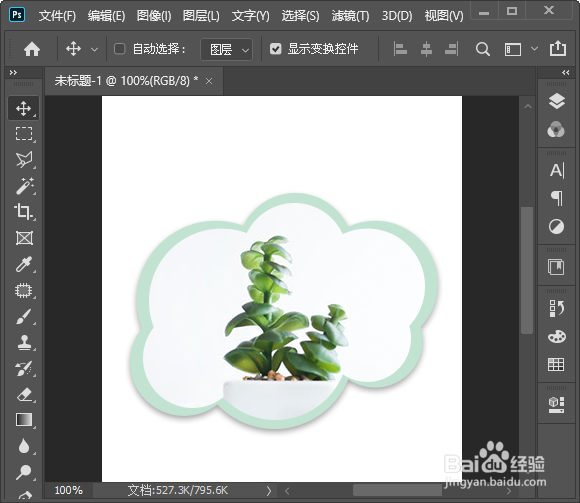Image resolution: width=580 pixels, height=503 pixels.
Task: Click the horizontal scrollbar thumb
Action: coord(397,490)
